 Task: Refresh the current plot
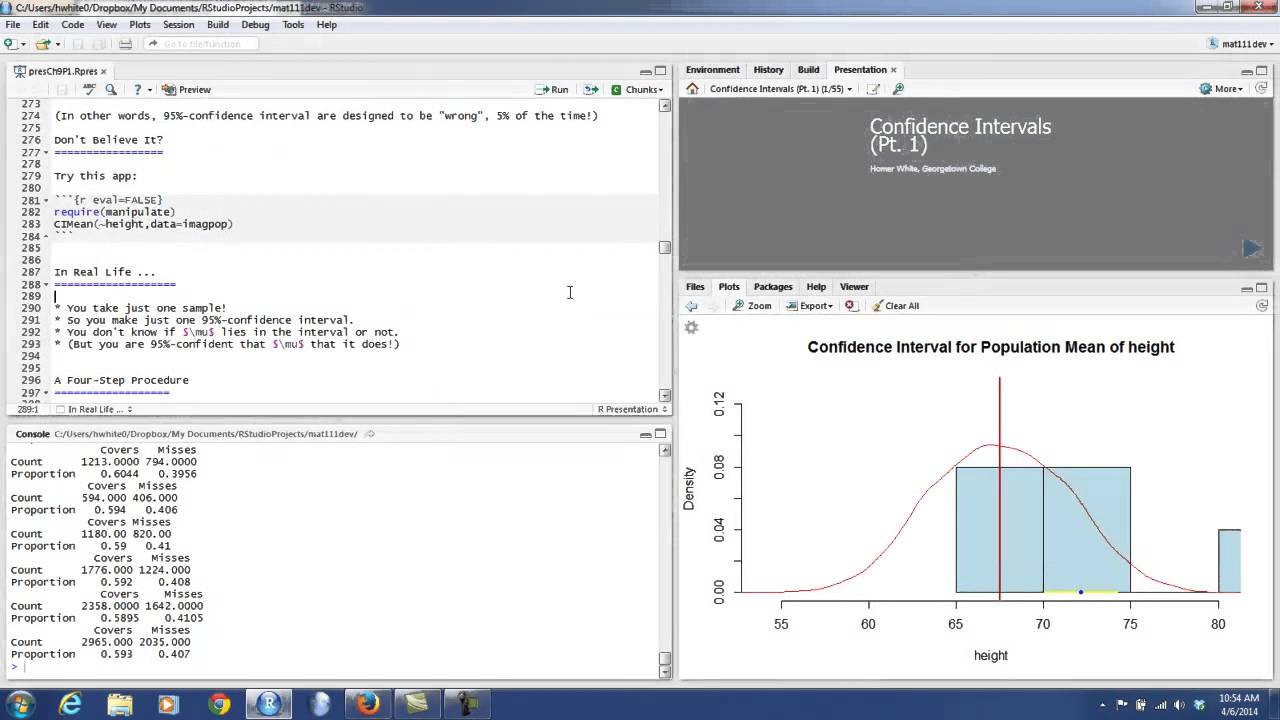coord(1261,306)
